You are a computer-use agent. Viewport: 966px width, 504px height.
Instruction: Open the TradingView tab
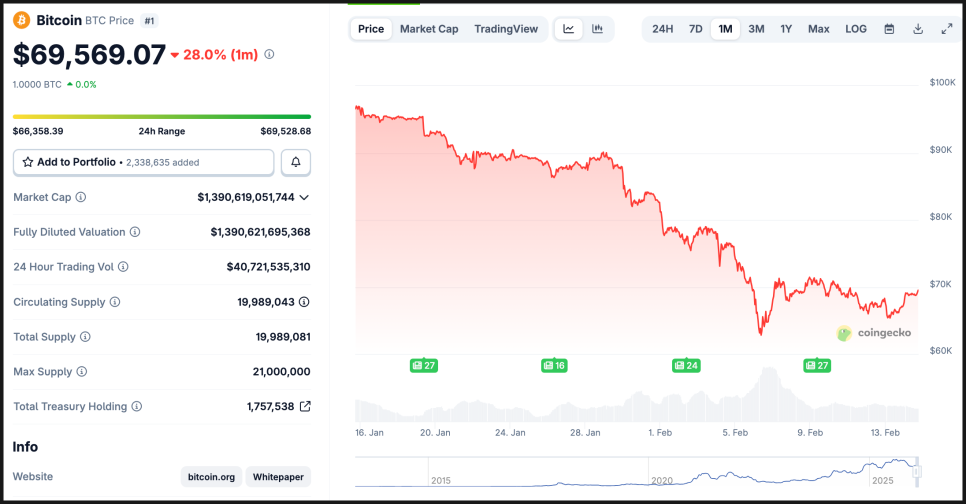[x=506, y=29]
